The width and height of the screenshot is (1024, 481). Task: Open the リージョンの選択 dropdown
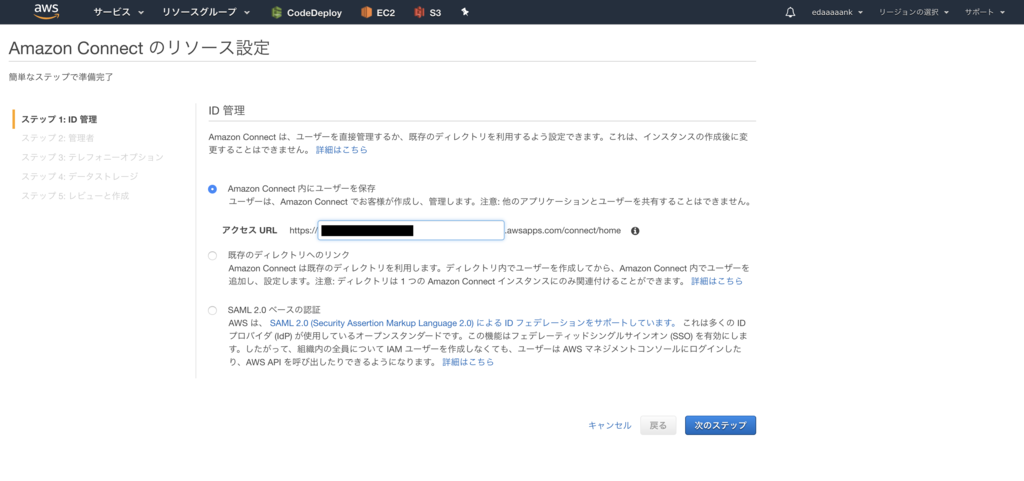point(914,12)
